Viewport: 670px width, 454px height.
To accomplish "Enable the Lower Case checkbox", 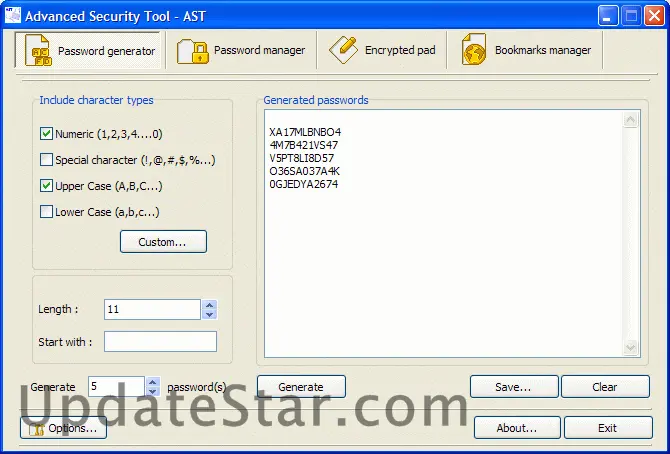I will pyautogui.click(x=46, y=212).
